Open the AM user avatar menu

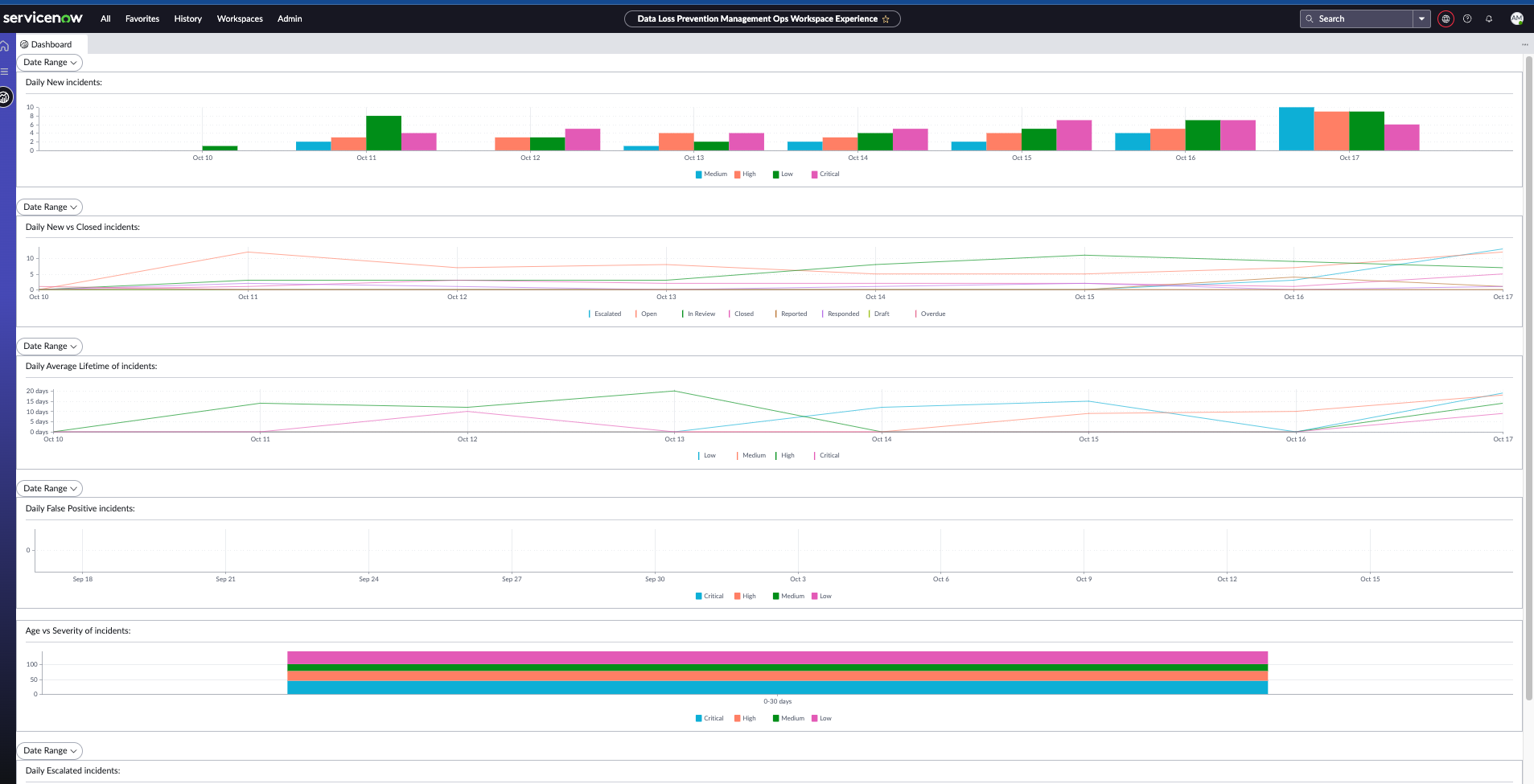coord(1516,18)
